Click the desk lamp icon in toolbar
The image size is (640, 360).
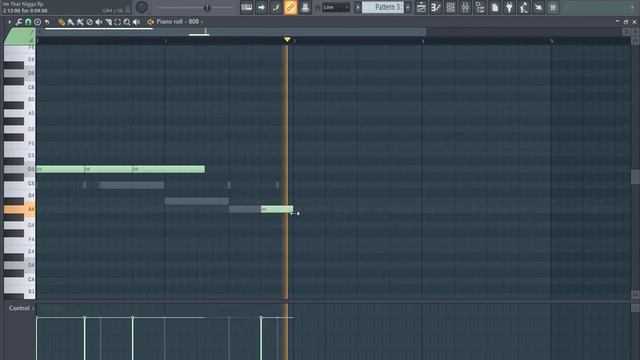(x=524, y=7)
